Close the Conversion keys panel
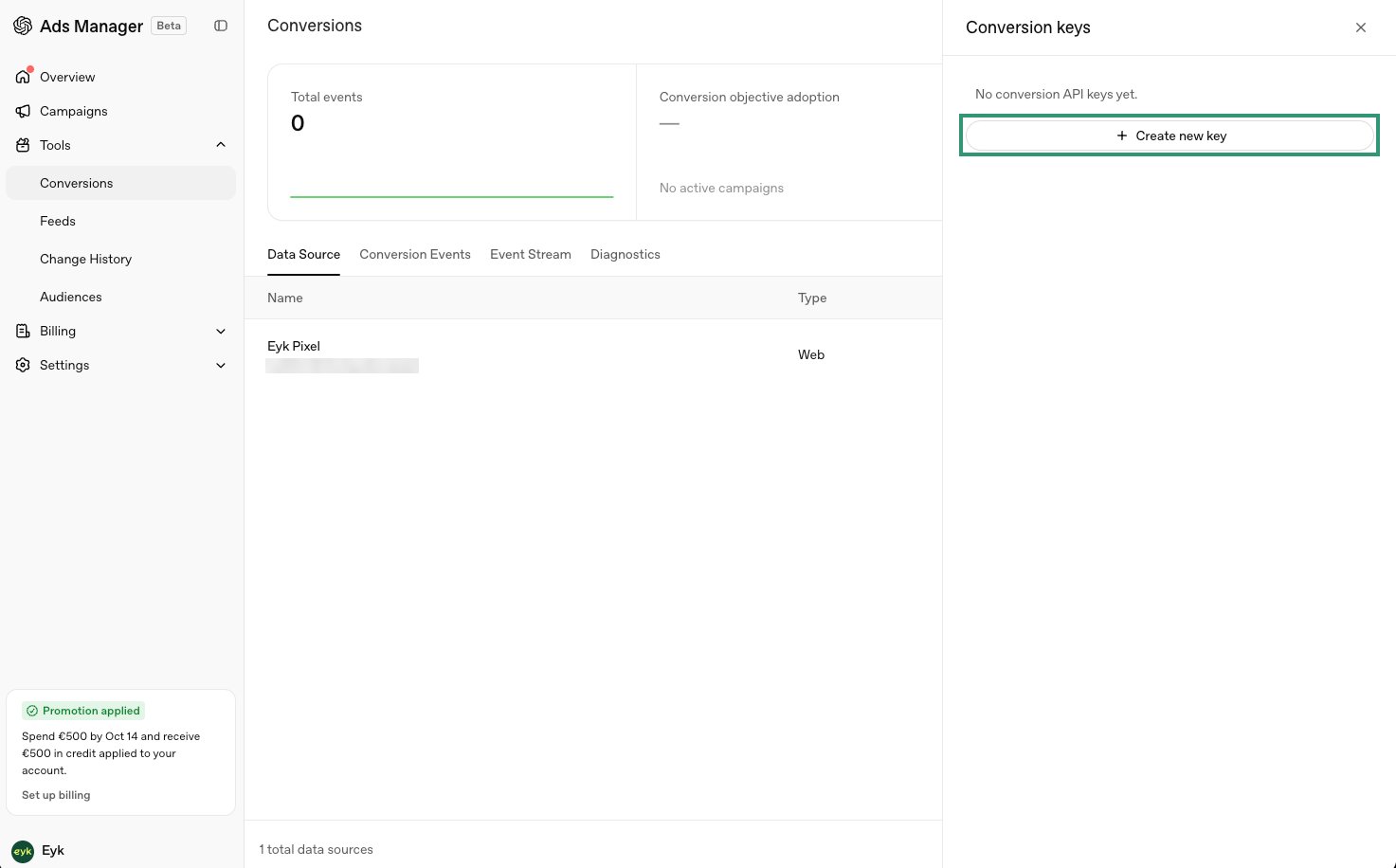 (1361, 27)
